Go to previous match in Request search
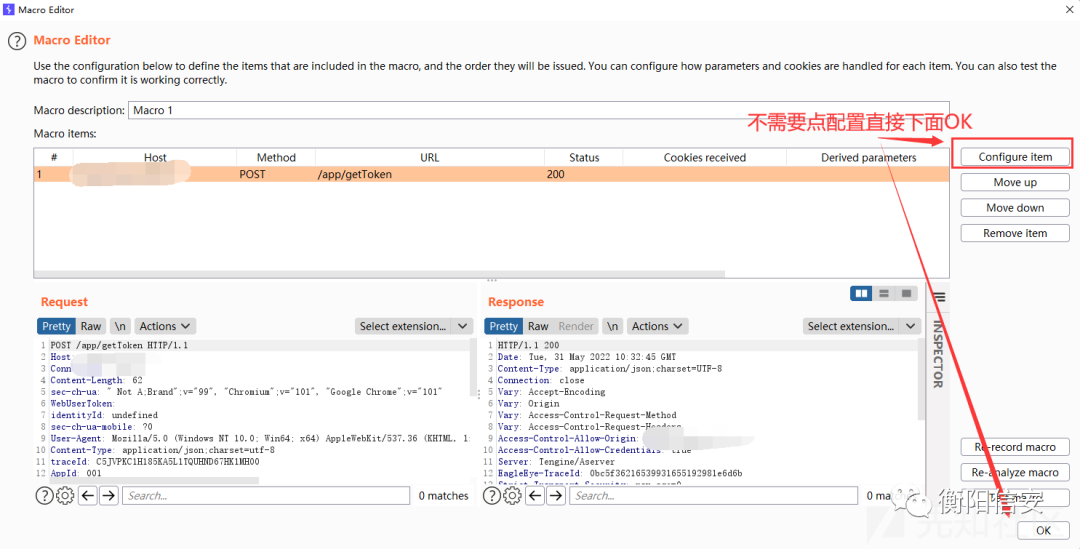 click(87, 495)
